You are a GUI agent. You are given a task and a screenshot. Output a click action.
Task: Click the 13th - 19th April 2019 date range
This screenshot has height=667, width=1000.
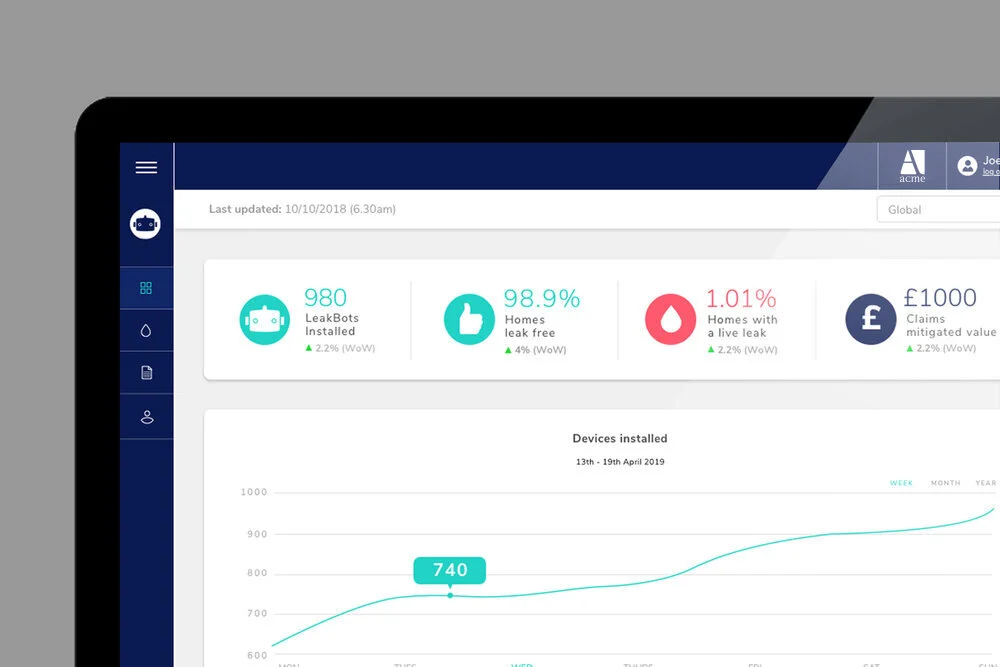point(620,462)
